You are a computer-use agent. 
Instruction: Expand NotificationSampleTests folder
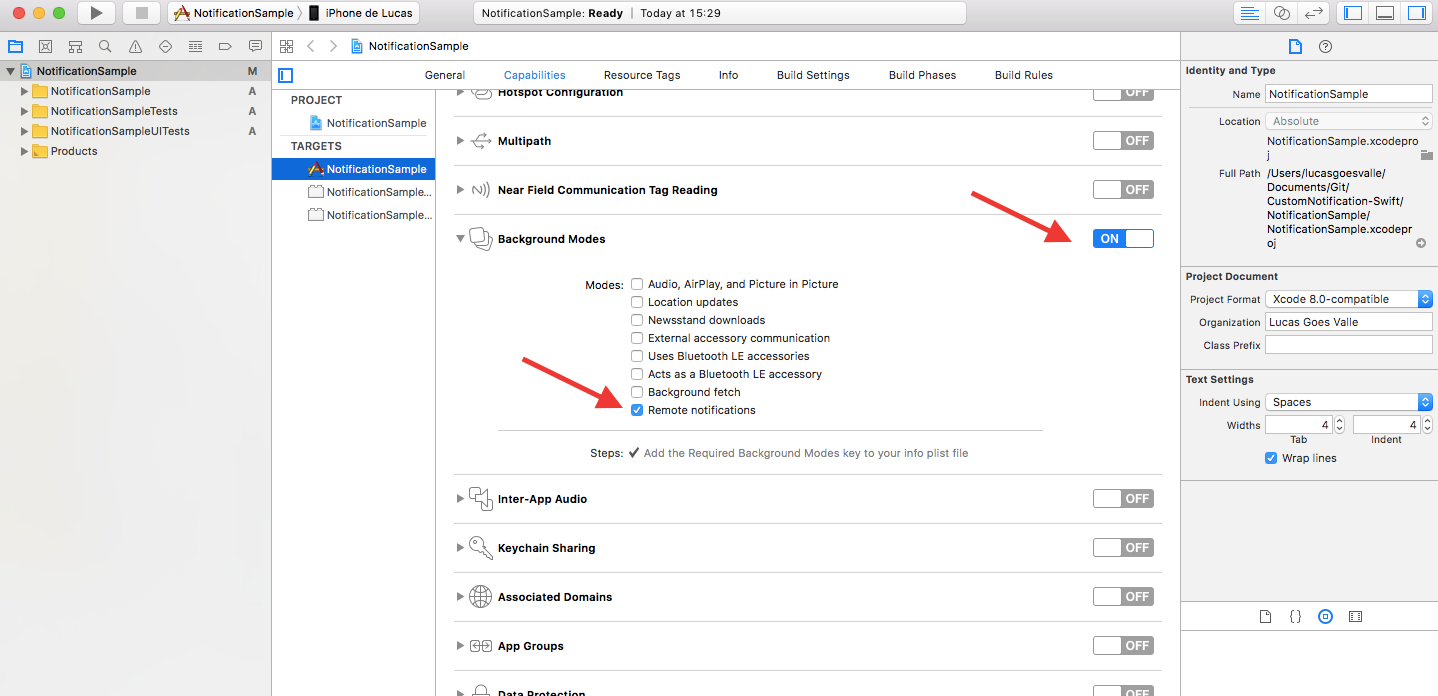(x=25, y=111)
